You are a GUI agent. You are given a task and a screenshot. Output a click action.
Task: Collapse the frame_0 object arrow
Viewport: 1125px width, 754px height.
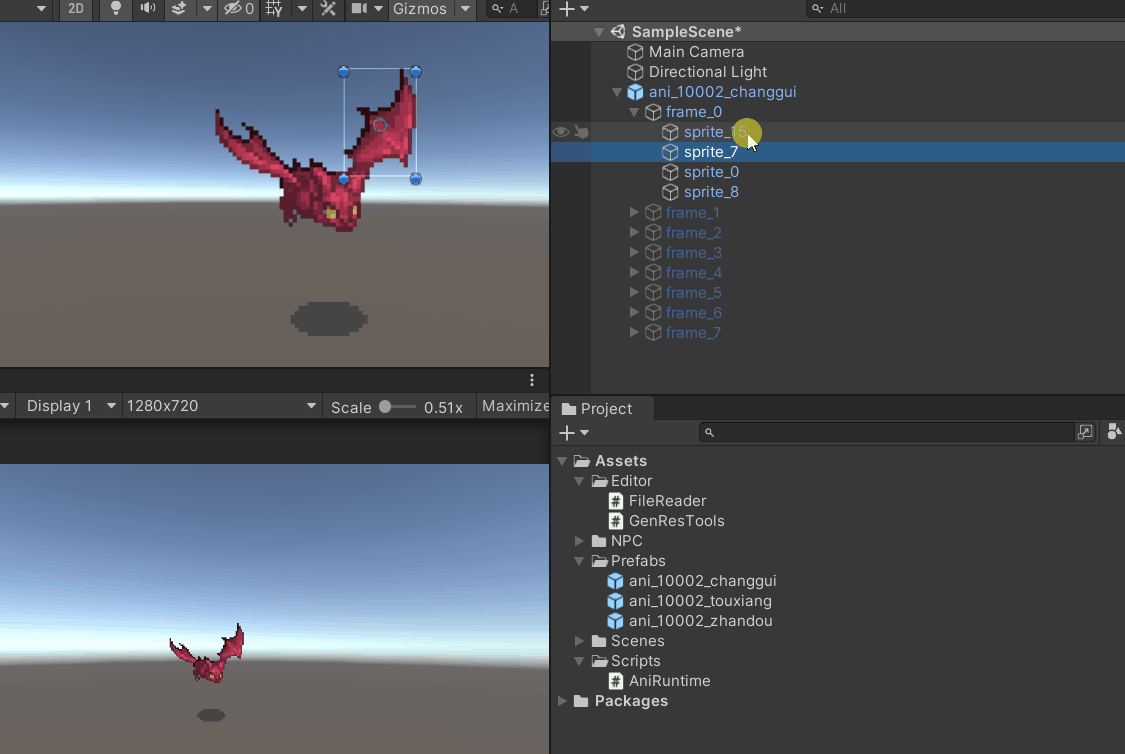click(634, 112)
